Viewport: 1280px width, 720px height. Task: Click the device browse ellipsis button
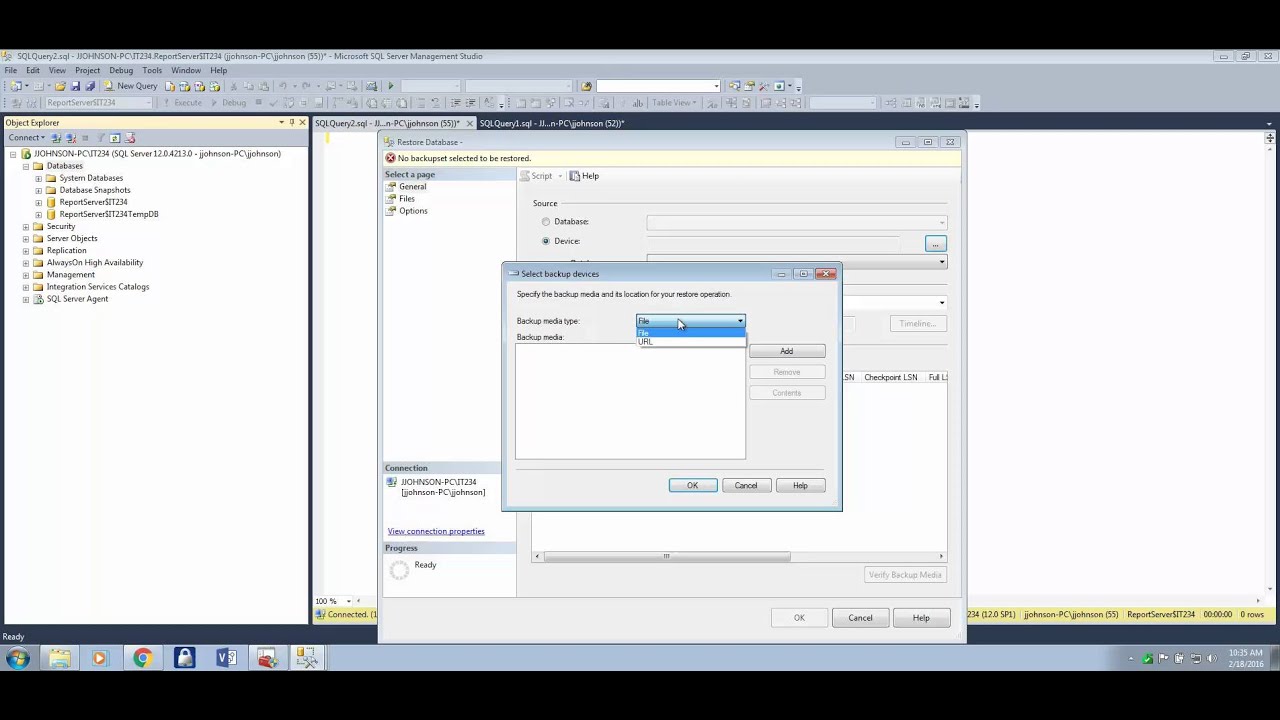pyautogui.click(x=935, y=244)
